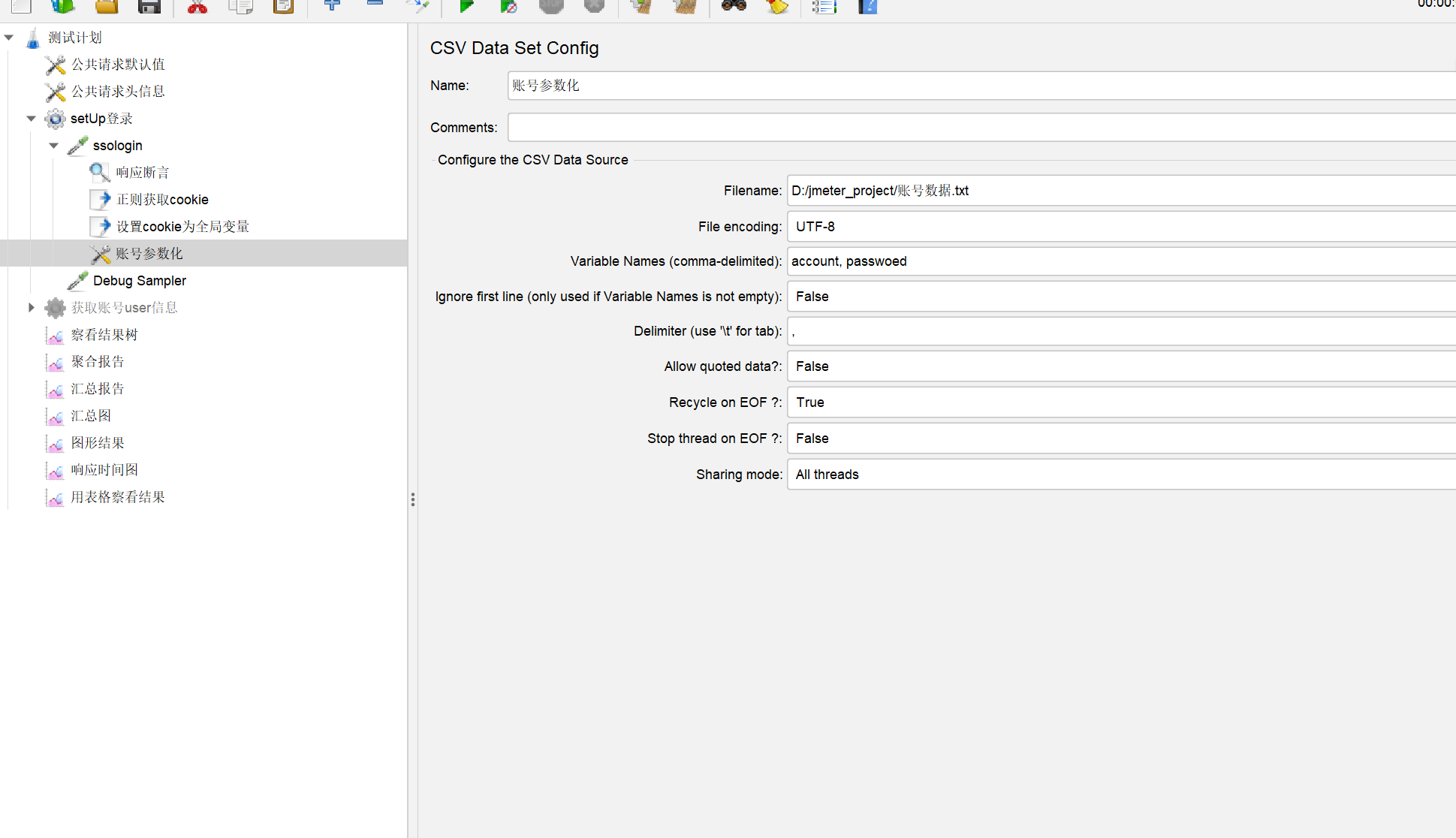Select 正则获取cookie extractor item
The image size is (1456, 838).
tap(161, 200)
